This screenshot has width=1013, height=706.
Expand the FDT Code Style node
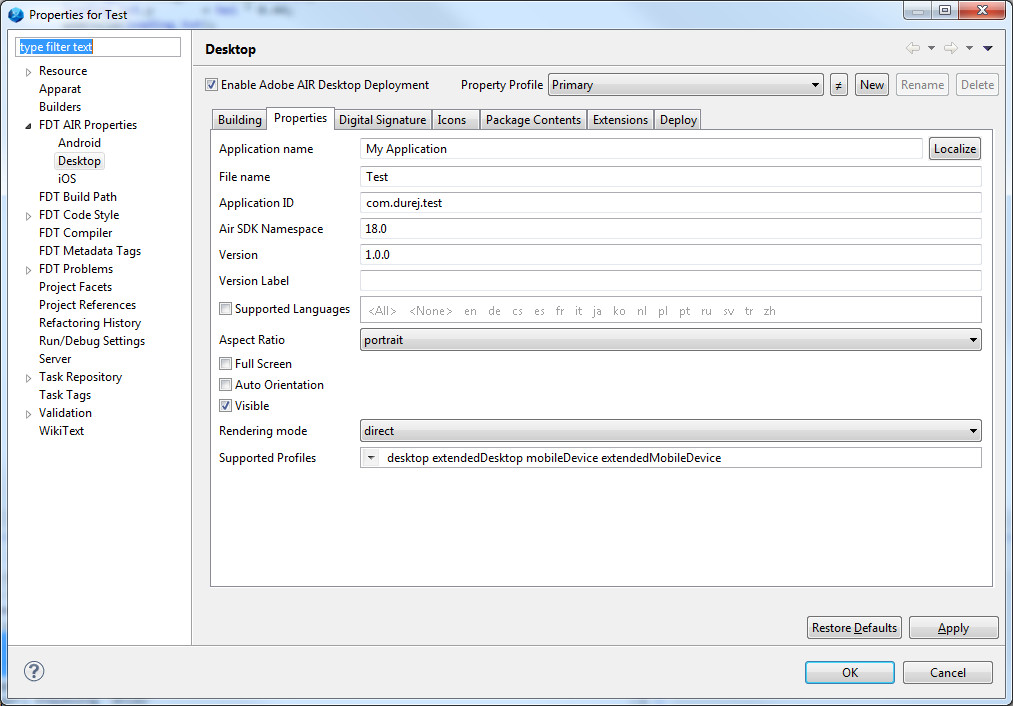point(28,216)
